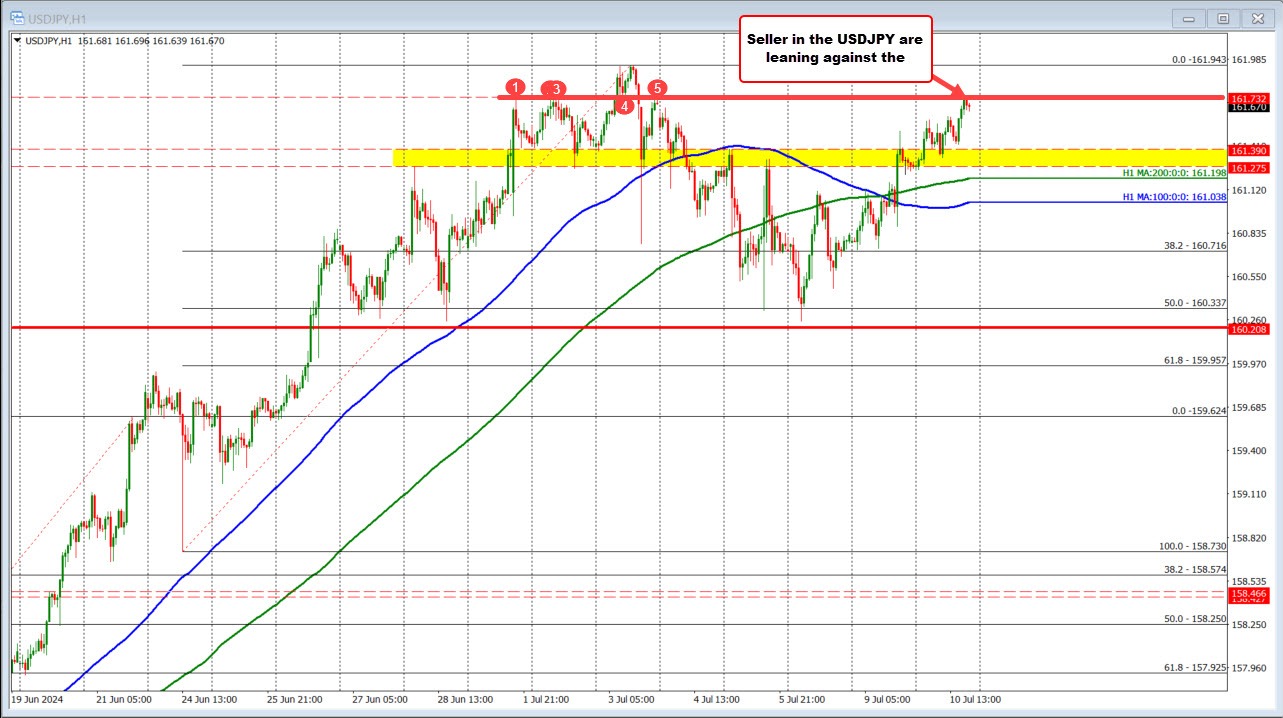This screenshot has height=718, width=1283.
Task: Select the 161.732 red price tag on axis
Action: coord(1249,98)
